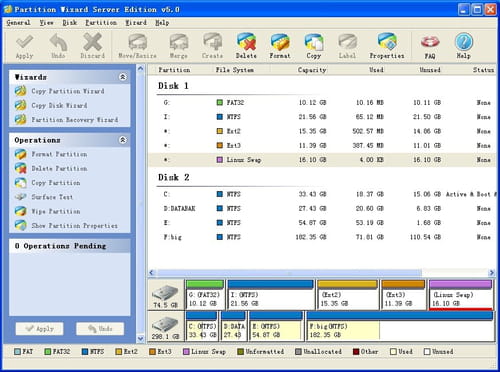
Task: Click the Help question mark icon
Action: click(x=464, y=46)
